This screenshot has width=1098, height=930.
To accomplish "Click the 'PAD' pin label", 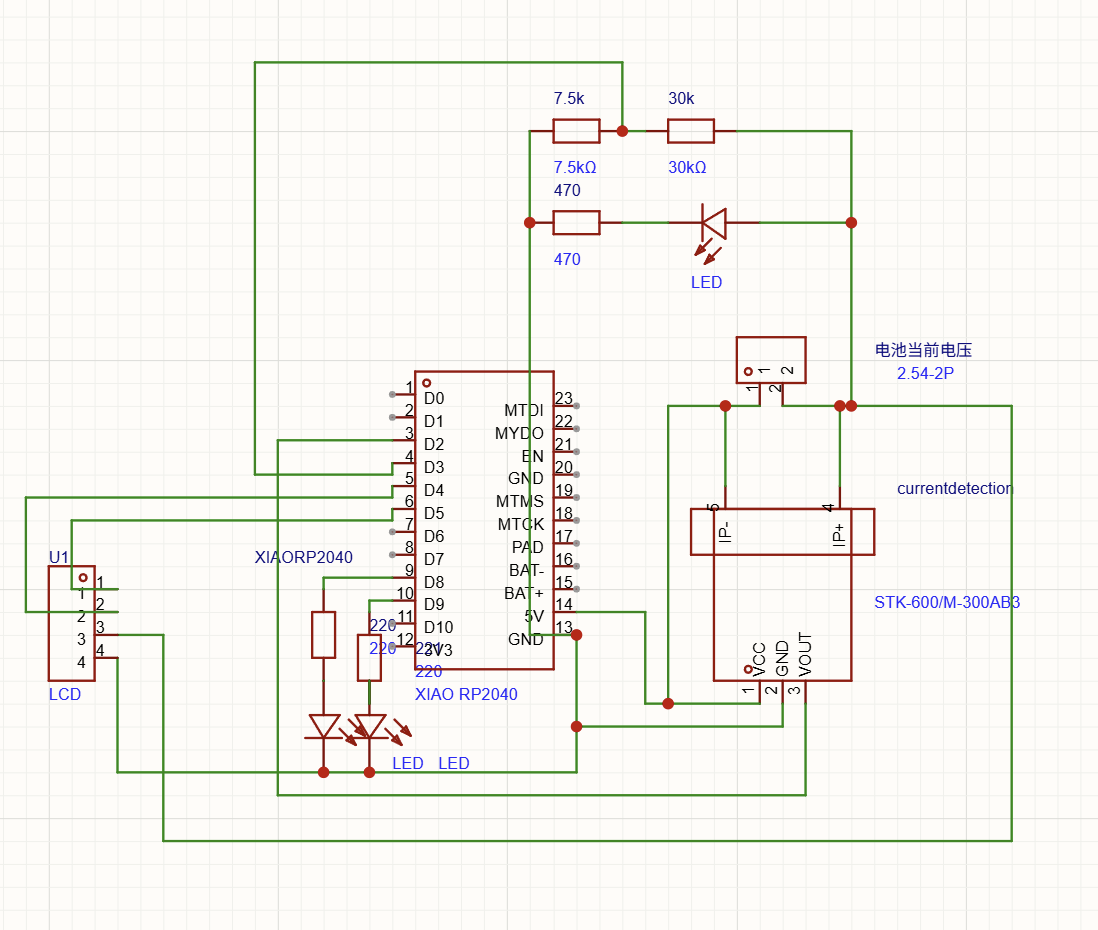I will [x=528, y=548].
